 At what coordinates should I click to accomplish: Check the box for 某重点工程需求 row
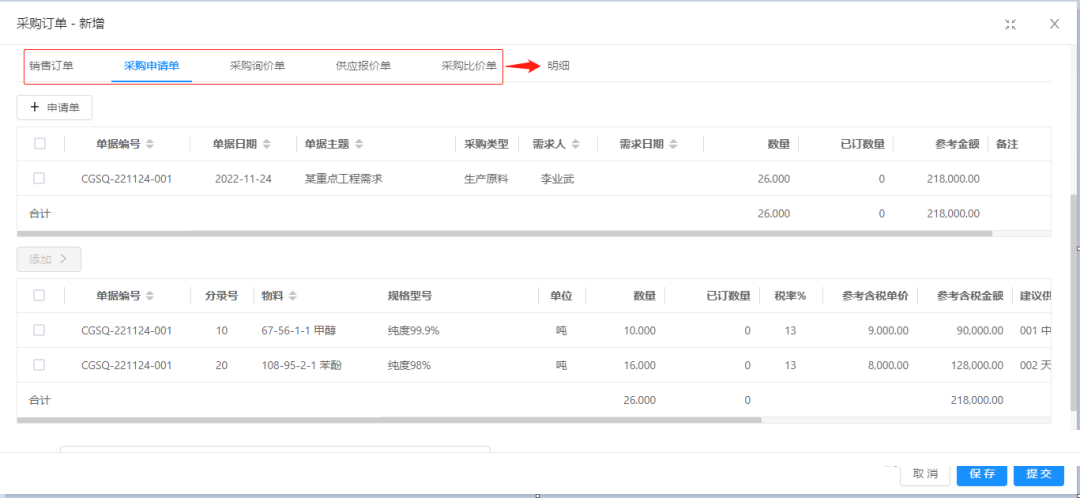pos(39,179)
